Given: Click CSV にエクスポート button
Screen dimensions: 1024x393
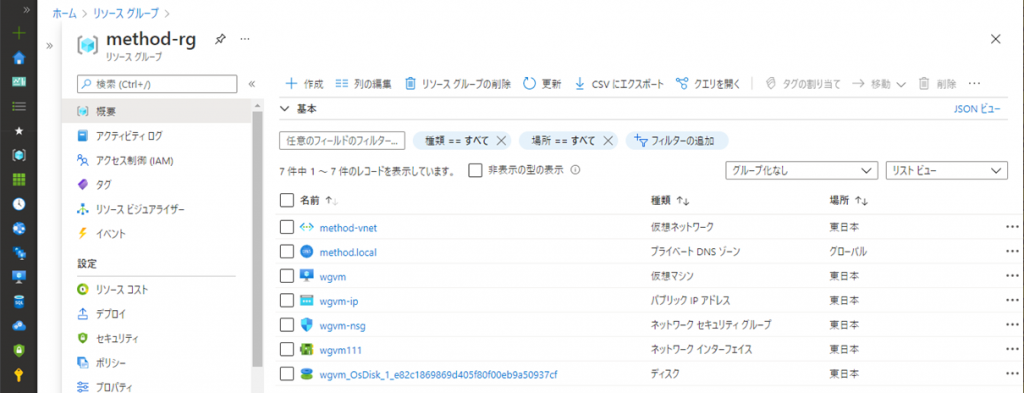Looking at the screenshot, I should point(619,84).
